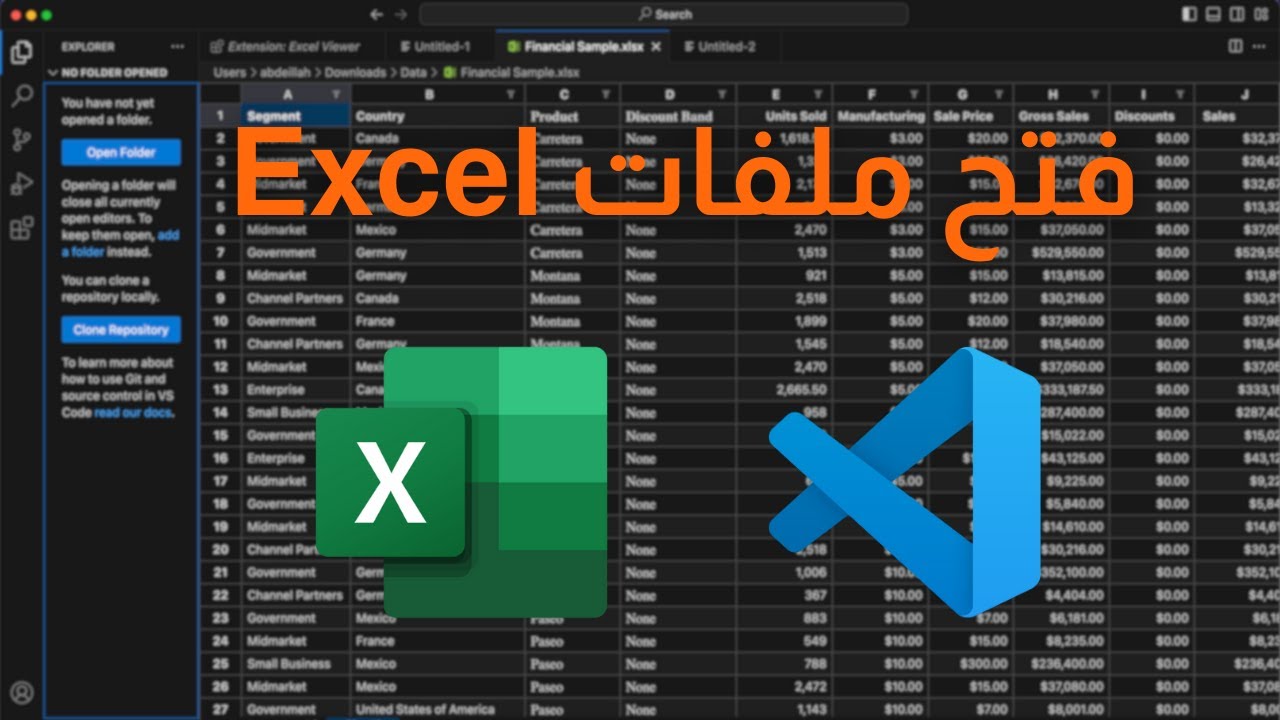Open the Search view in the activity bar
1280x720 pixels.
tap(21, 96)
